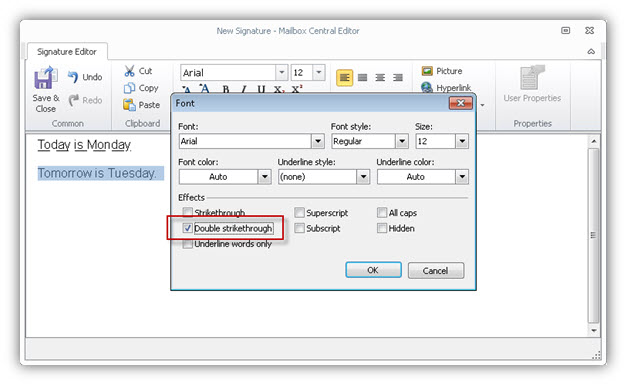Click the scrollbar down arrow
This screenshot has width=627, height=385.
click(x=594, y=330)
